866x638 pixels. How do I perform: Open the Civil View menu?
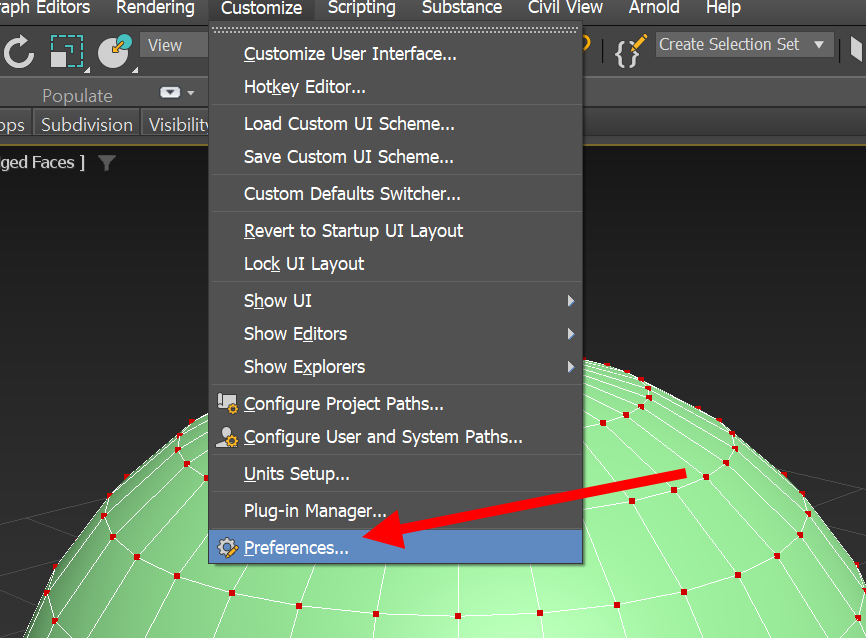(565, 8)
